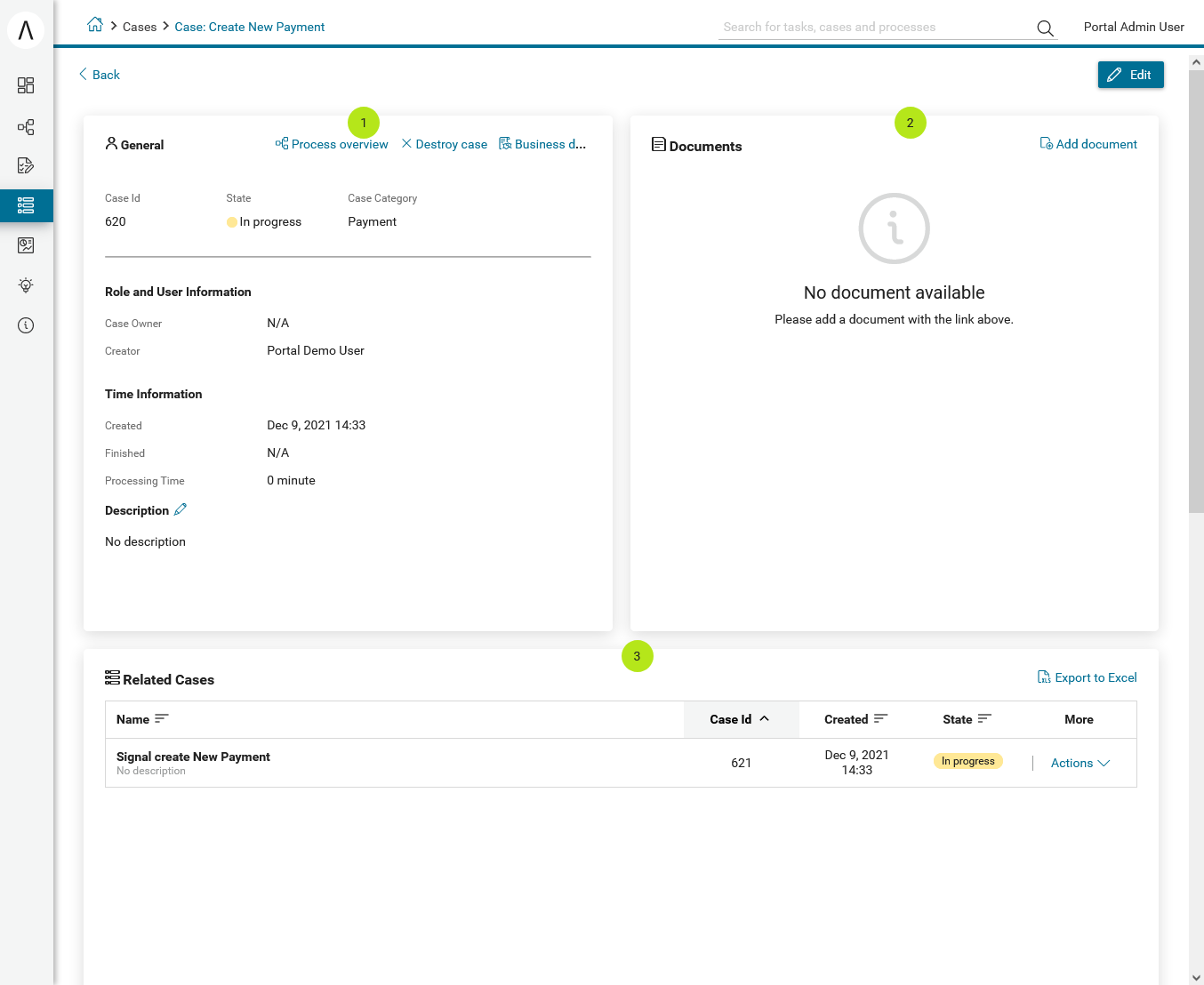1204x985 pixels.
Task: Open the Tasks icon in sidebar
Action: coord(26,165)
